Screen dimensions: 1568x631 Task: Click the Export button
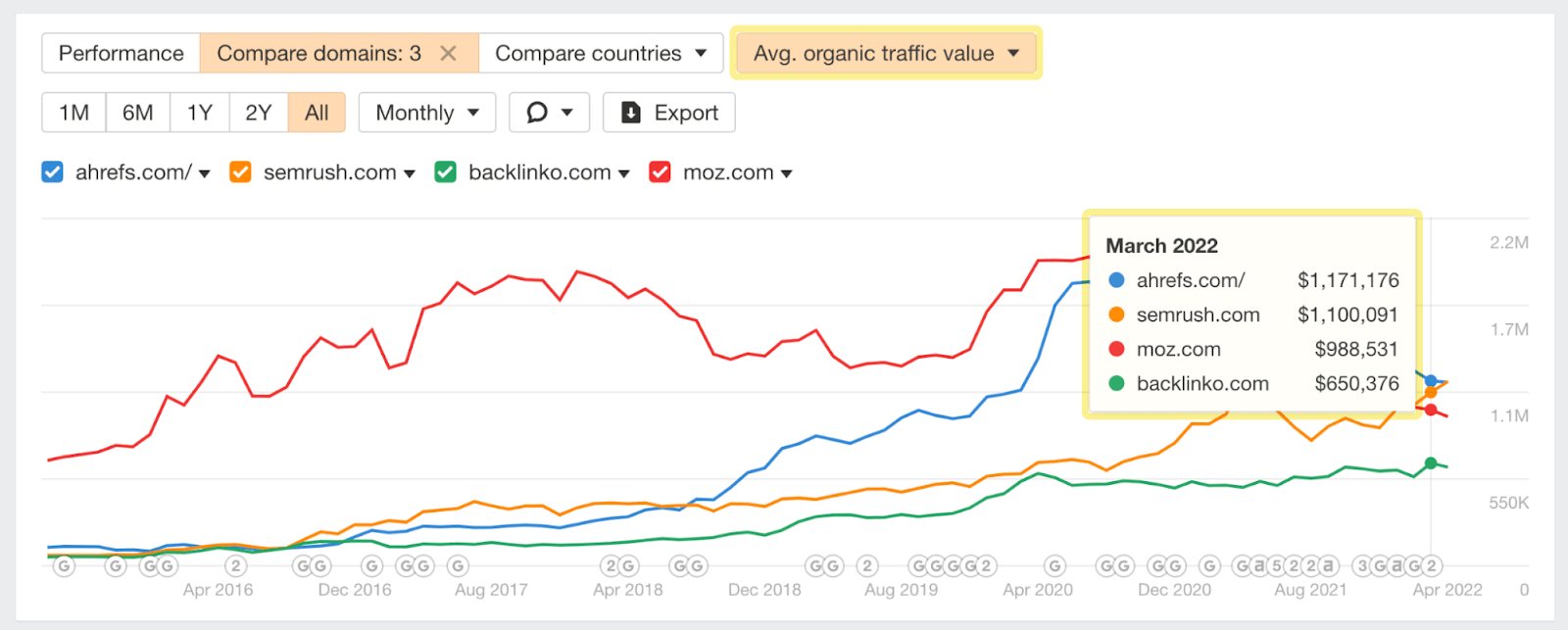pos(668,112)
